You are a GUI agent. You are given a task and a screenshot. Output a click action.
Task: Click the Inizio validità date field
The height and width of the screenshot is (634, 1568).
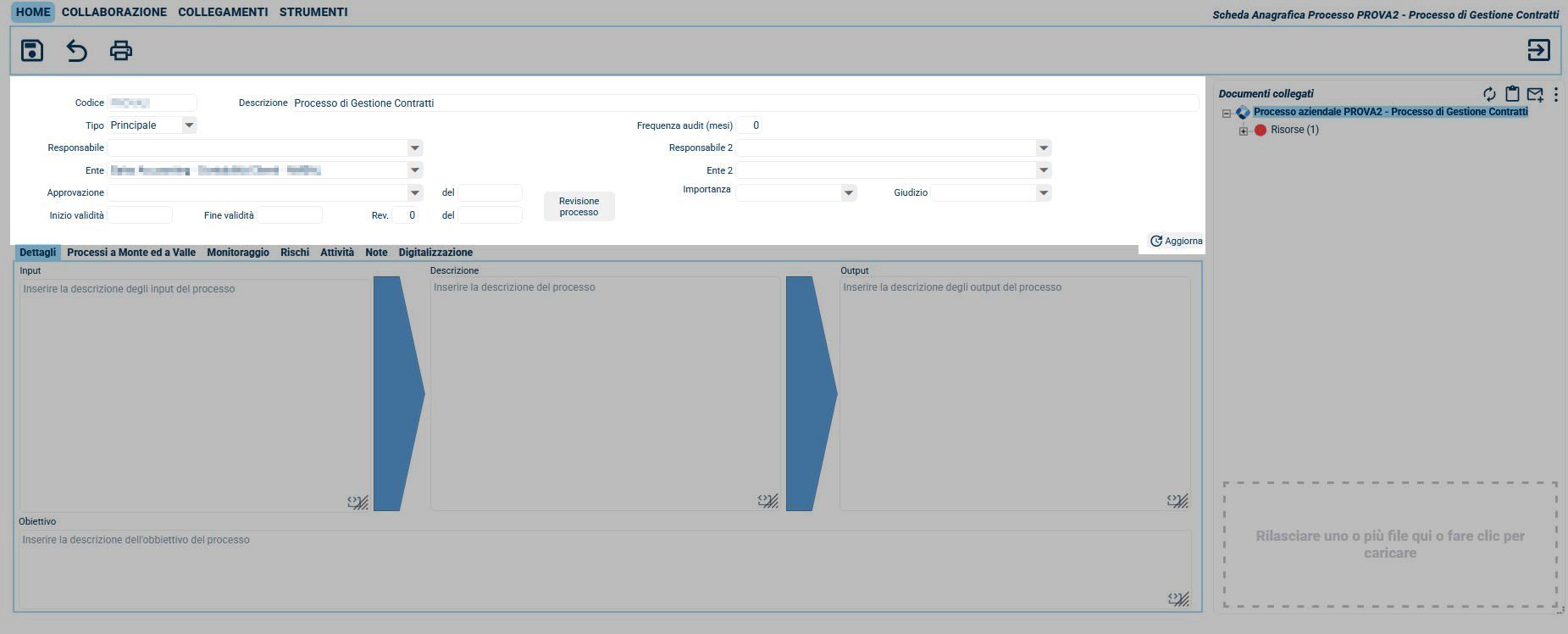140,215
